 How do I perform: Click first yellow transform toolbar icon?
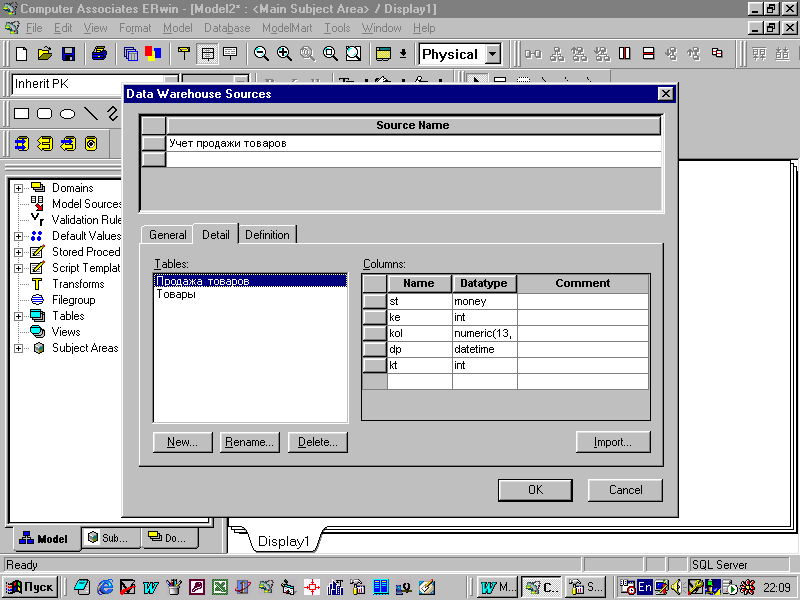point(21,143)
